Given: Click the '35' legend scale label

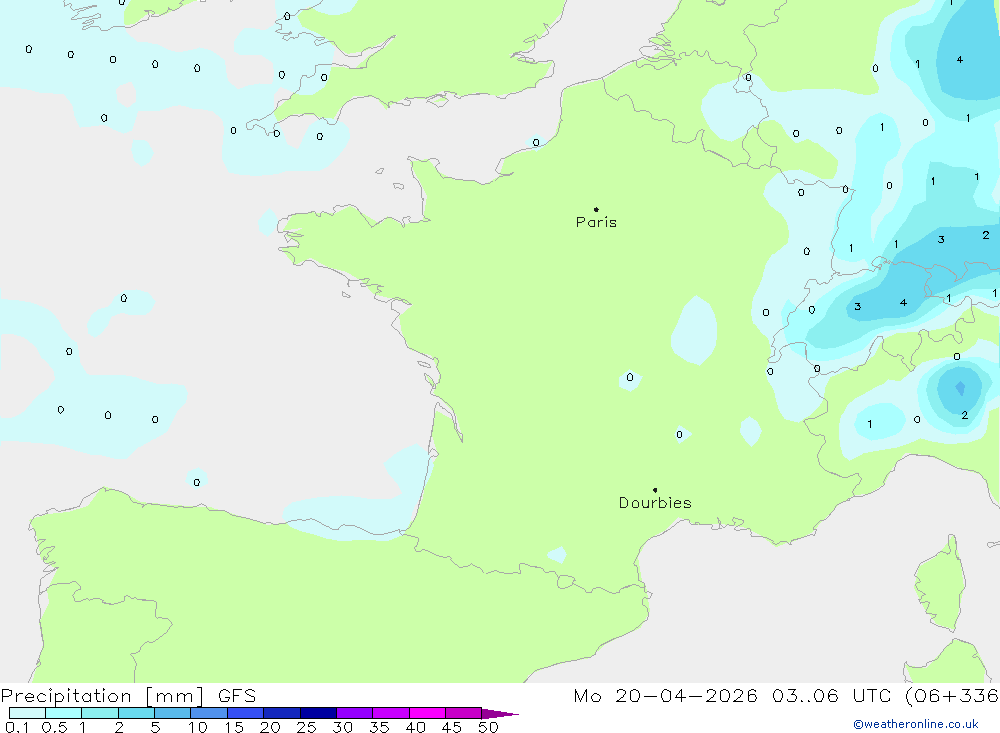Looking at the screenshot, I should [379, 727].
